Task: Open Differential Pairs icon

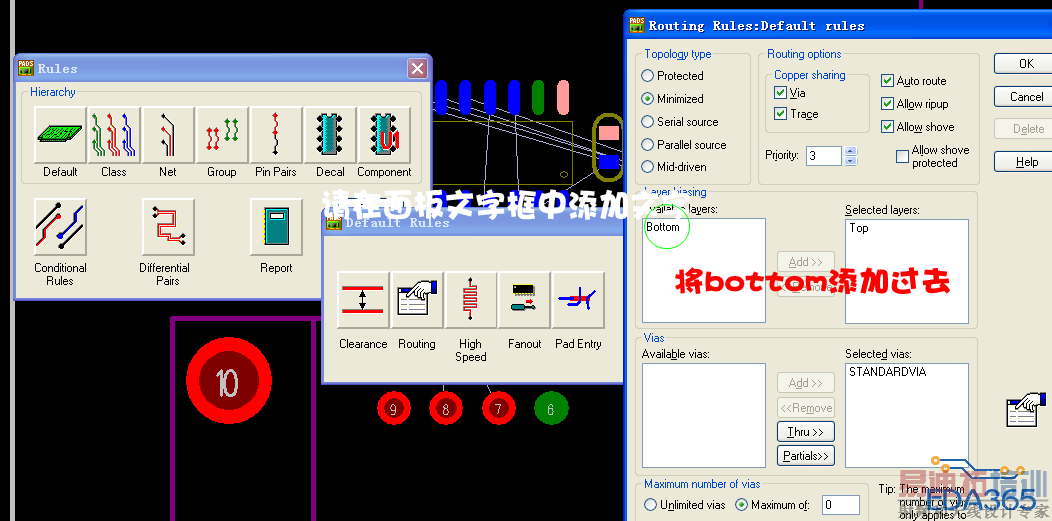Action: point(168,227)
